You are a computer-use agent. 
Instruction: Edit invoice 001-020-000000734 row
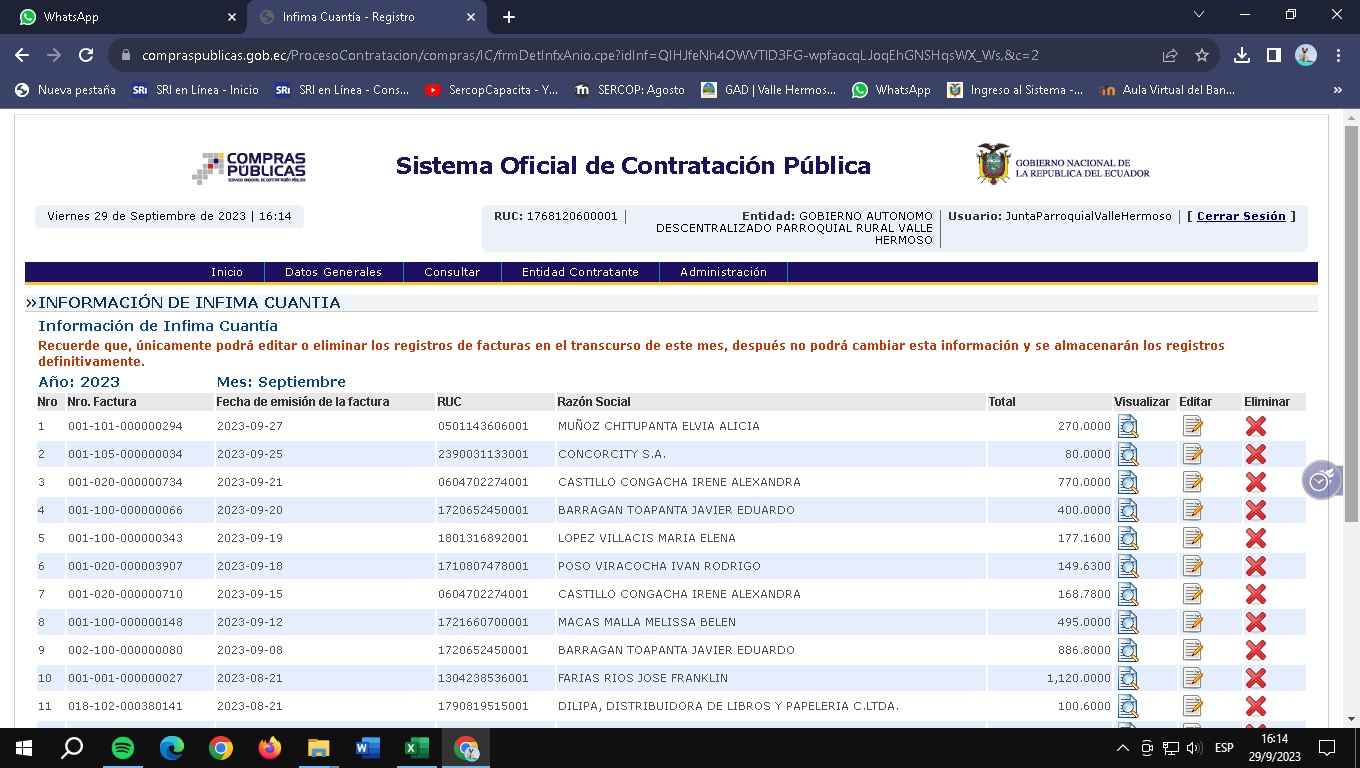(x=1192, y=482)
